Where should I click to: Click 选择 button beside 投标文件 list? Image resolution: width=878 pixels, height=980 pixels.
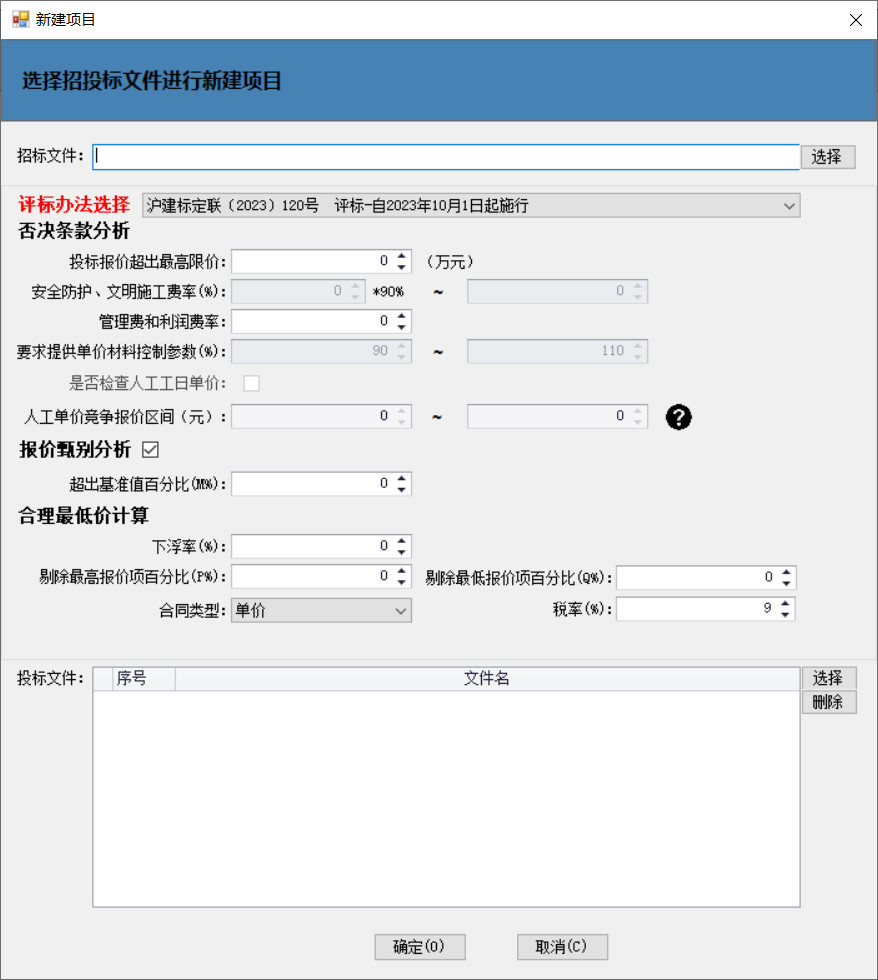tap(828, 678)
